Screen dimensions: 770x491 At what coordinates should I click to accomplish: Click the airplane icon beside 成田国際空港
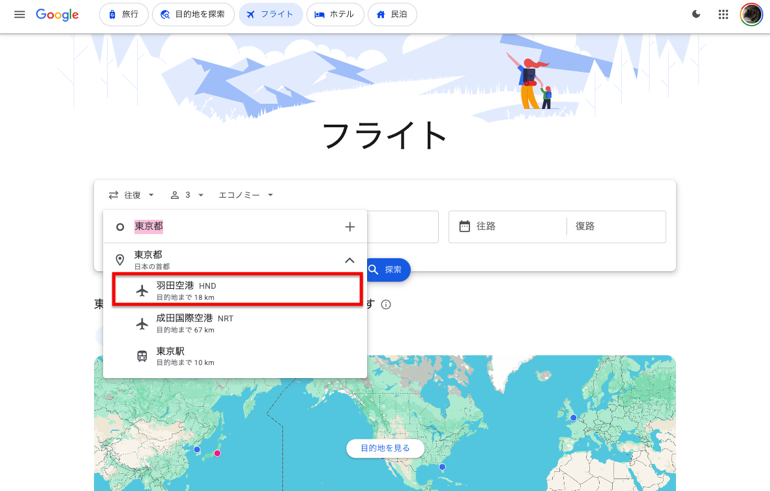pyautogui.click(x=142, y=324)
